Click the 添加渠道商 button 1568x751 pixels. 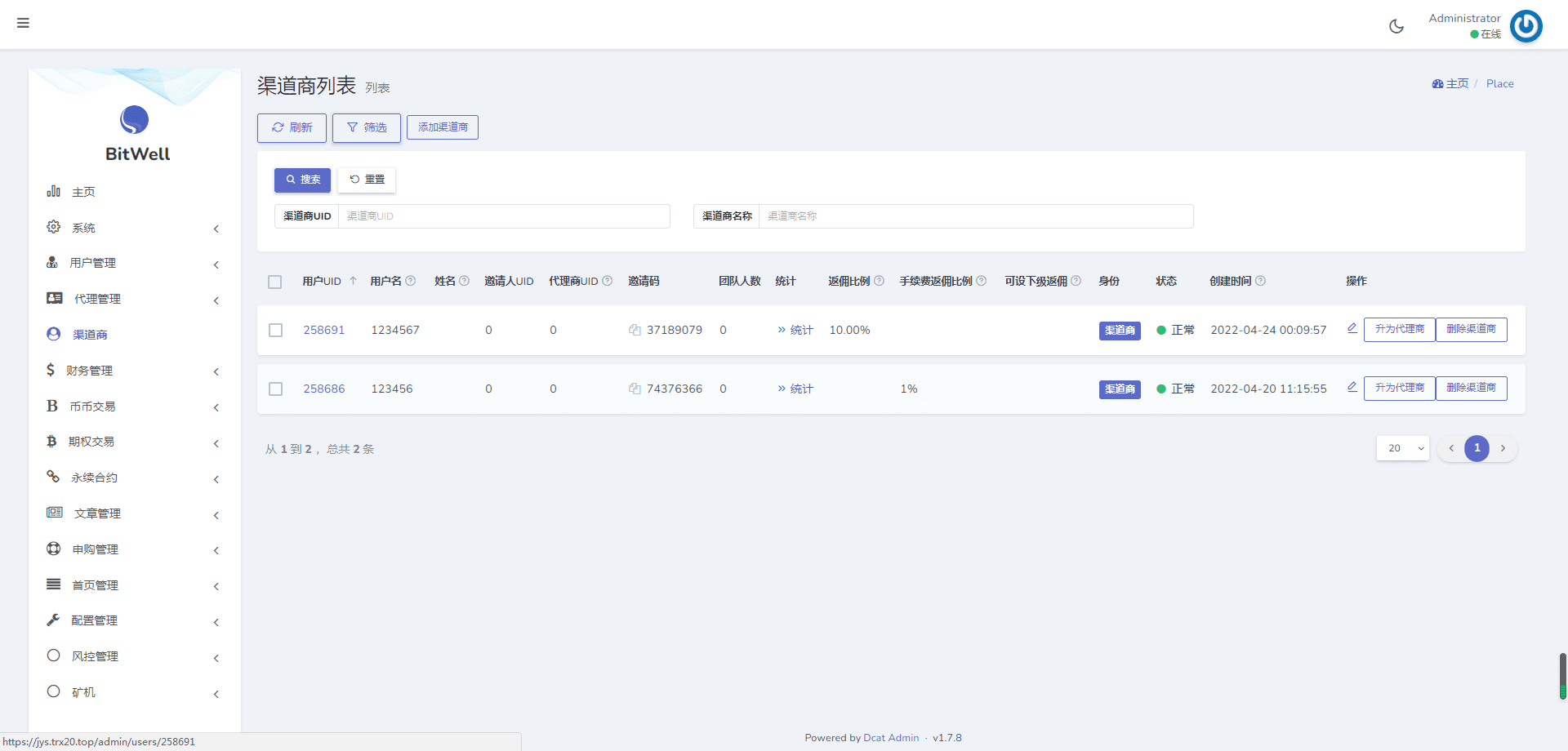tap(443, 127)
